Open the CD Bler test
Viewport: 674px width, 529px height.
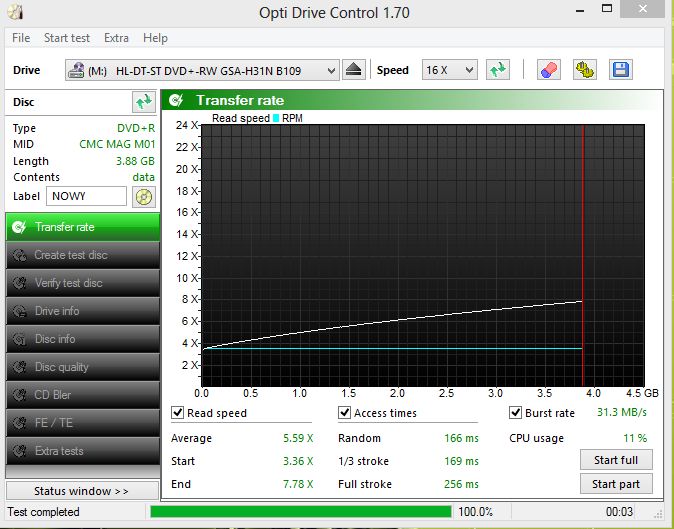pyautogui.click(x=83, y=395)
